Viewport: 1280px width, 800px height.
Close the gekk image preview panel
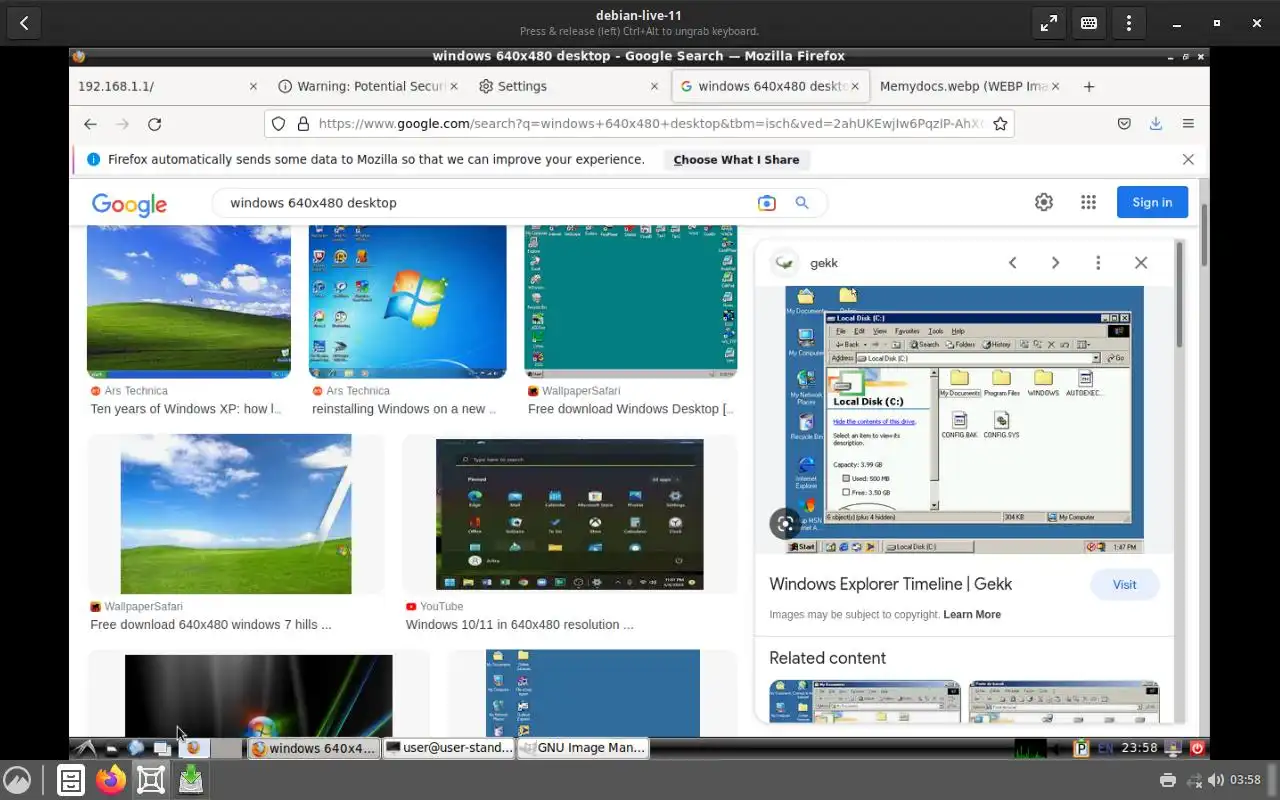click(1141, 263)
